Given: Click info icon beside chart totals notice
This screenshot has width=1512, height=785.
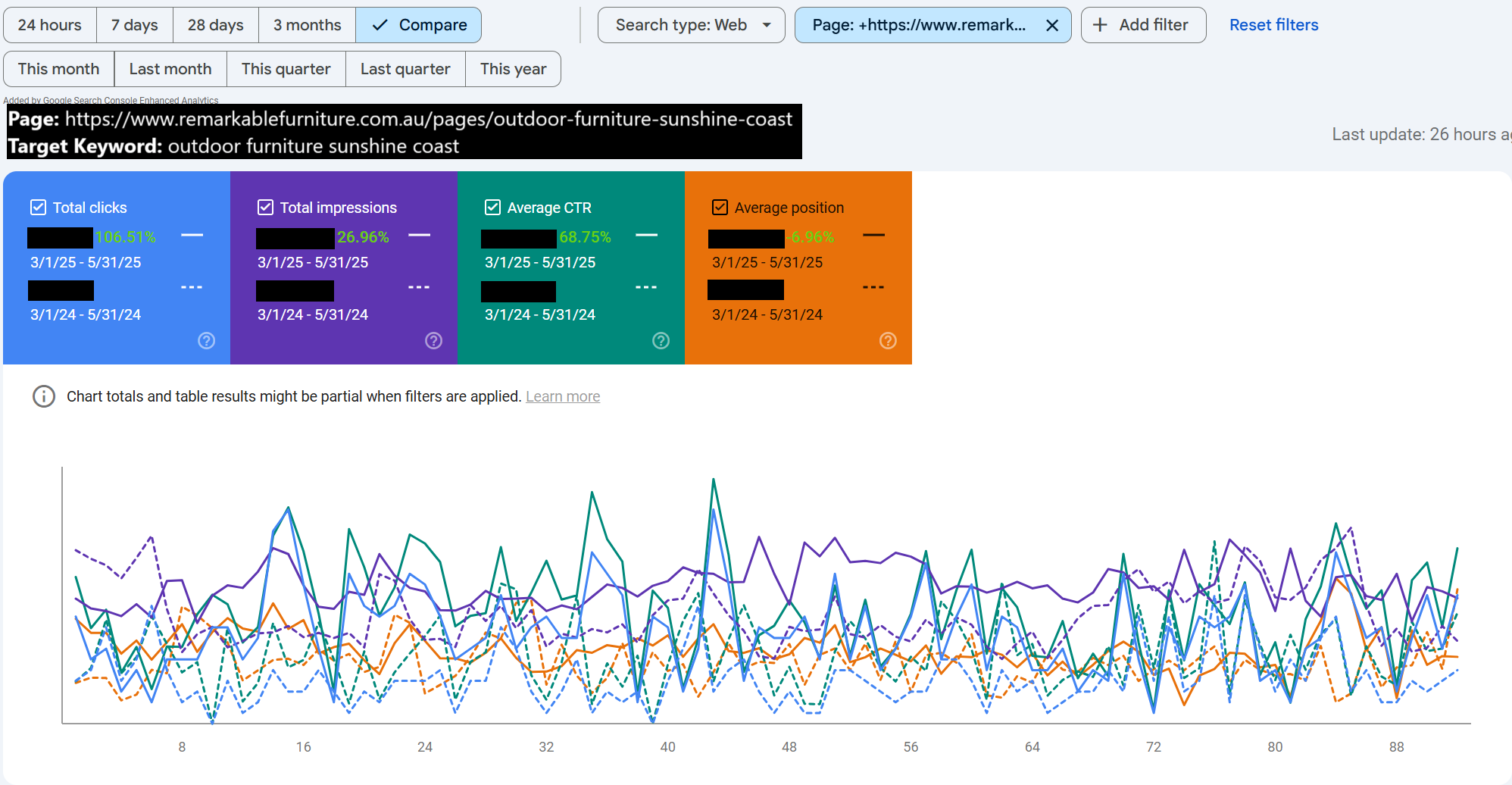Looking at the screenshot, I should pyautogui.click(x=44, y=396).
